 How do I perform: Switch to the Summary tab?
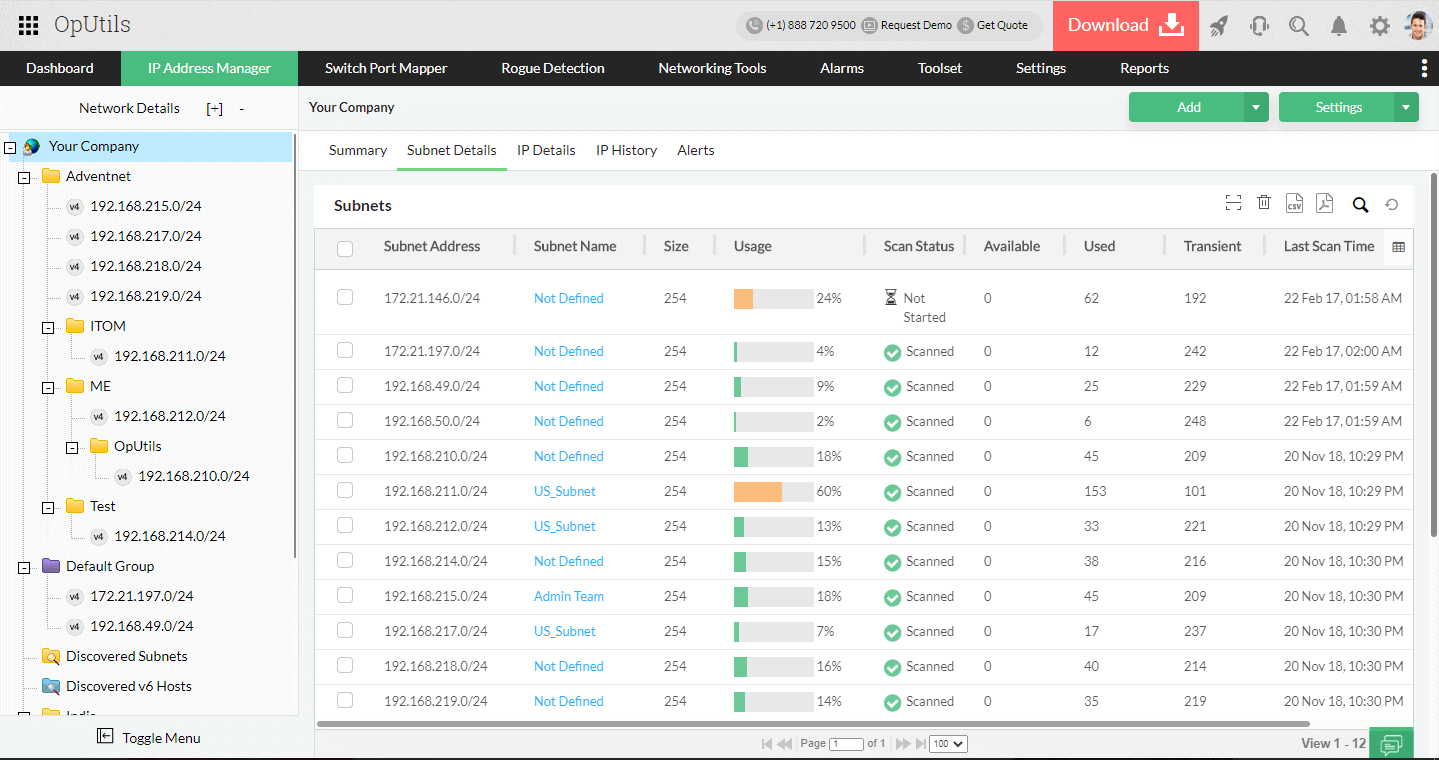[x=358, y=150]
